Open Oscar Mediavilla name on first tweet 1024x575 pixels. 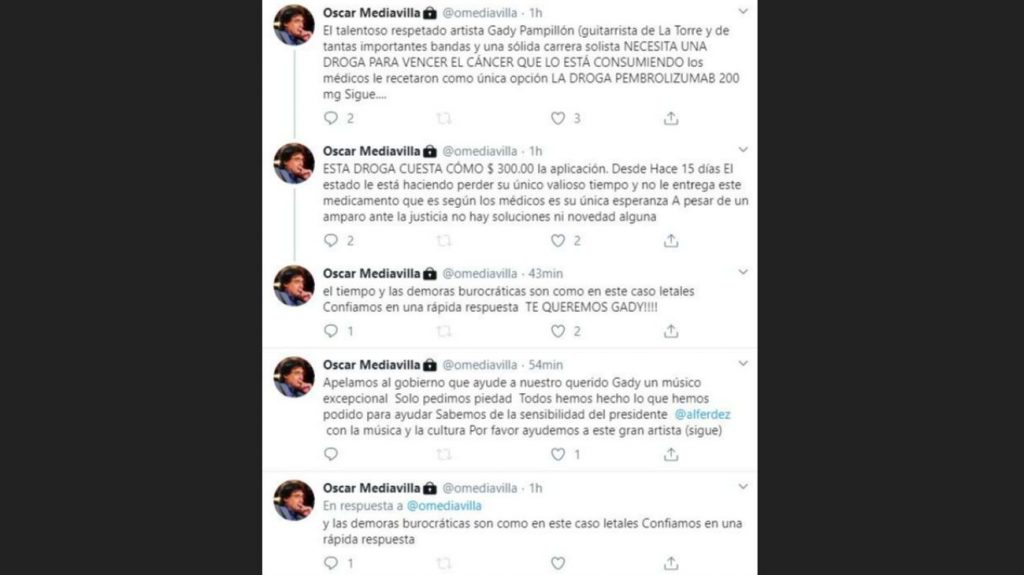372,12
